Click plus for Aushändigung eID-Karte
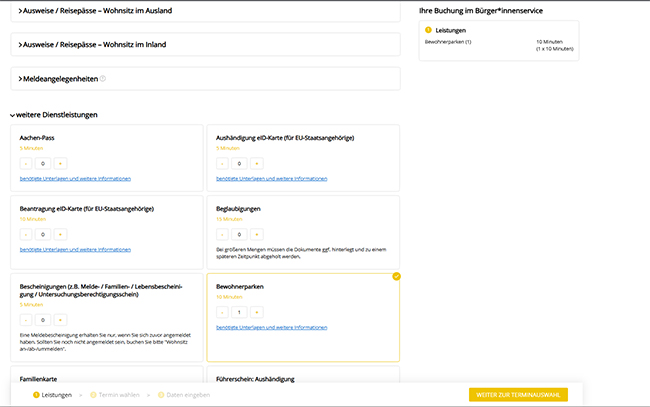Screen dimensions: 650x407 (255, 162)
